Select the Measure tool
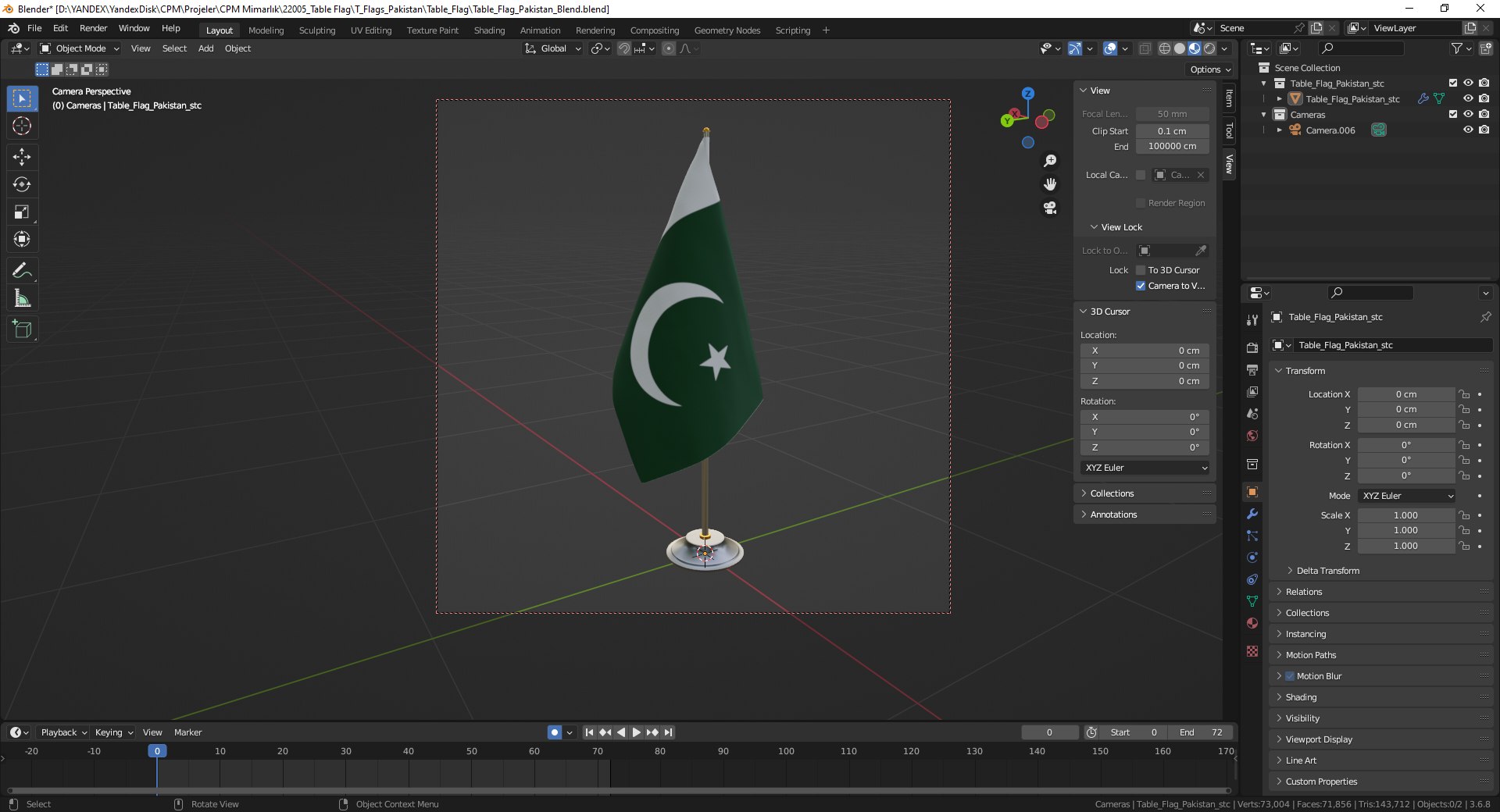The width and height of the screenshot is (1500, 812). pos(22,298)
